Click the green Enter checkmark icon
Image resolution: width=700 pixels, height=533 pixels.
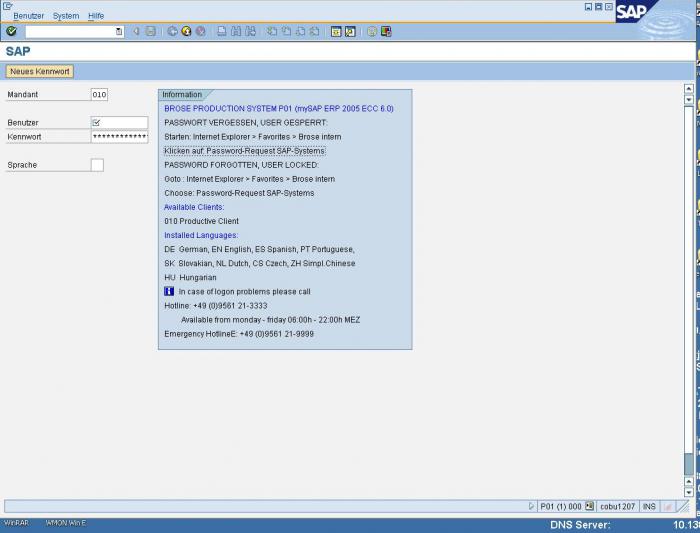[x=11, y=31]
